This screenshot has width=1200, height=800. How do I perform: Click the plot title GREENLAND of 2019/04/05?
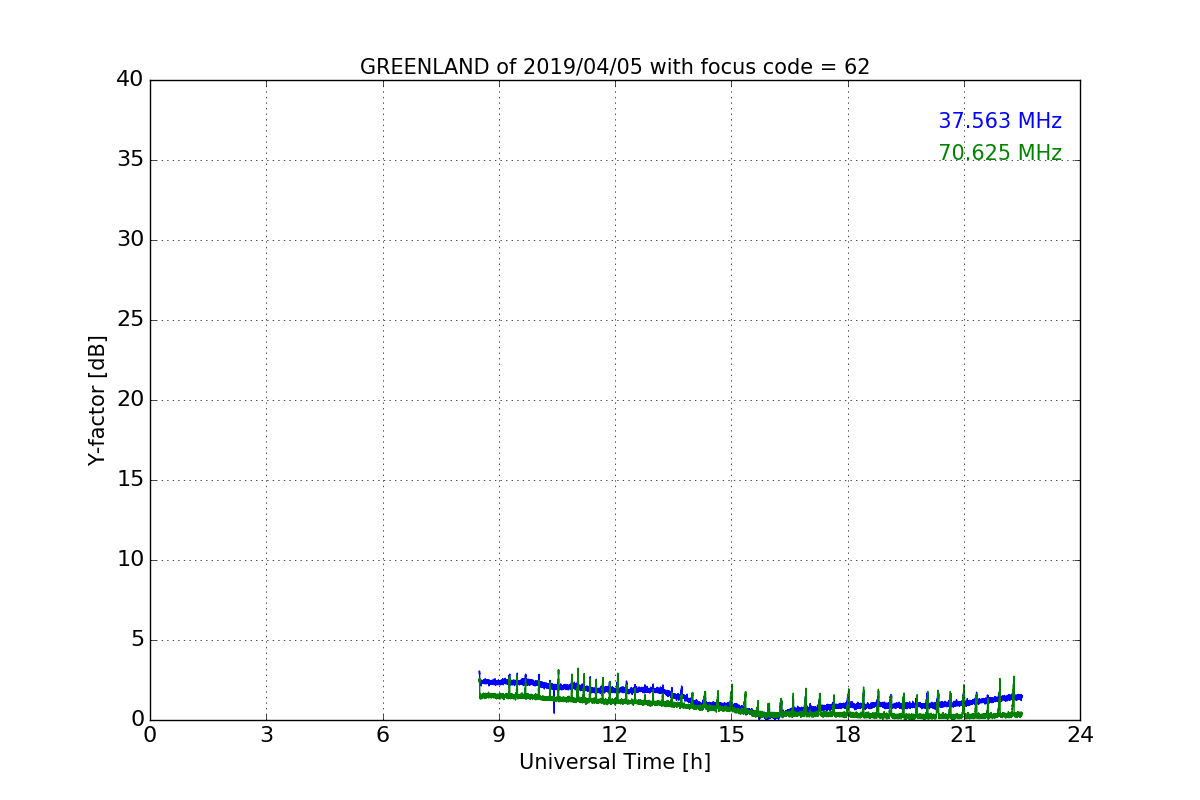pos(615,67)
